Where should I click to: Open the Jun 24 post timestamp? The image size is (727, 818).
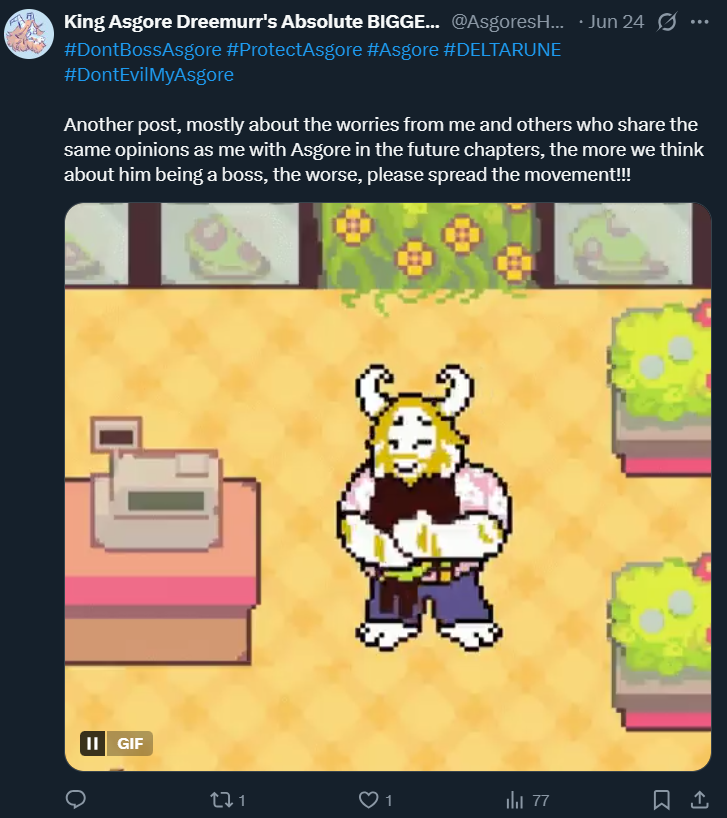click(x=616, y=22)
